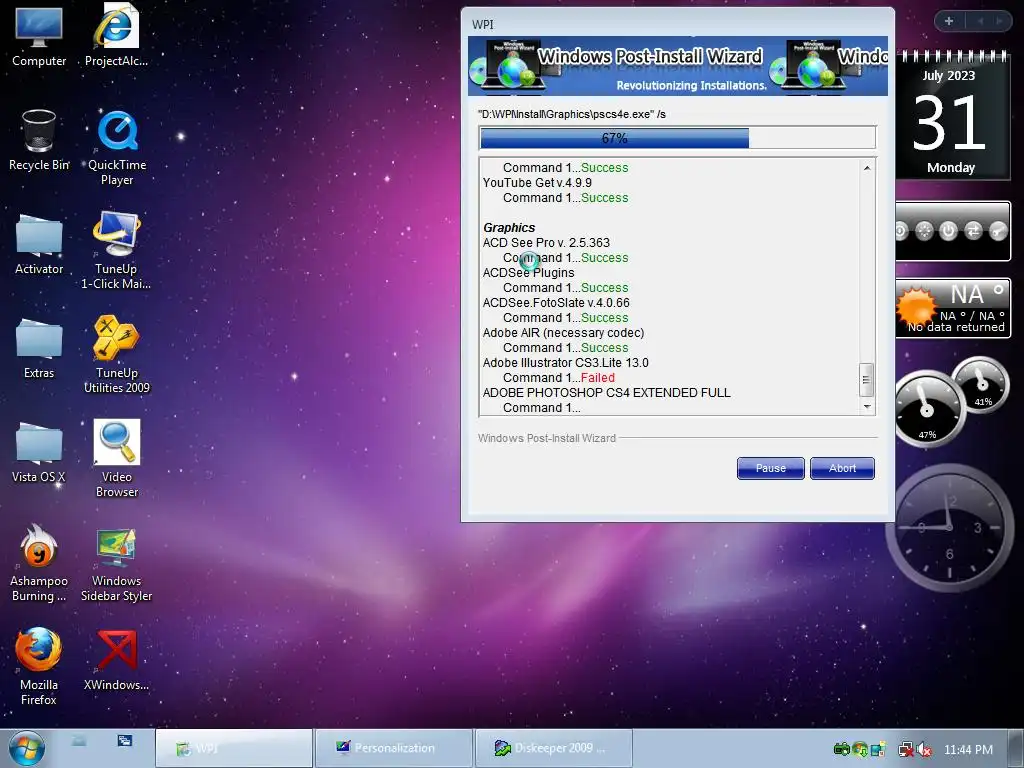
Task: Click the large CPU meter gauge 47%
Action: tap(927, 408)
